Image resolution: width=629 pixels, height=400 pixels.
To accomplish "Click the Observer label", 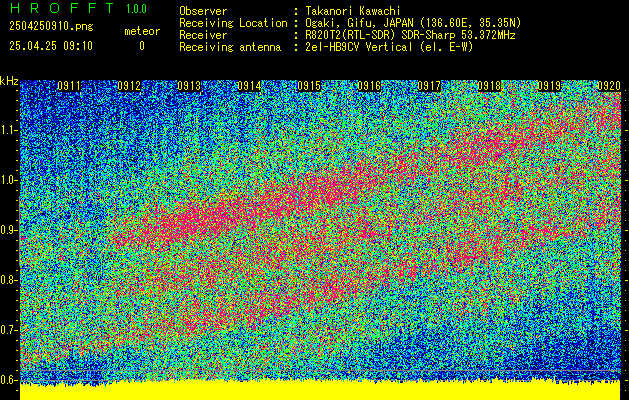I will pyautogui.click(x=203, y=11).
